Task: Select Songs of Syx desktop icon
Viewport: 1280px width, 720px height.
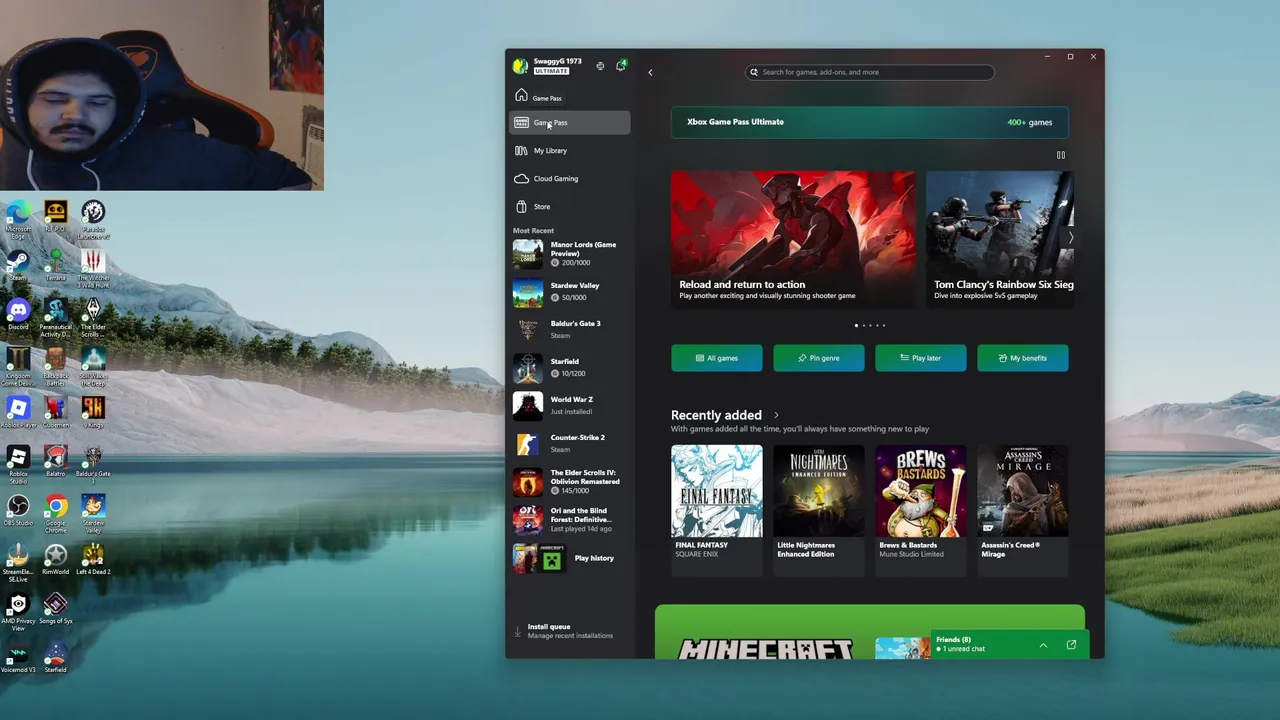Action: pos(55,609)
